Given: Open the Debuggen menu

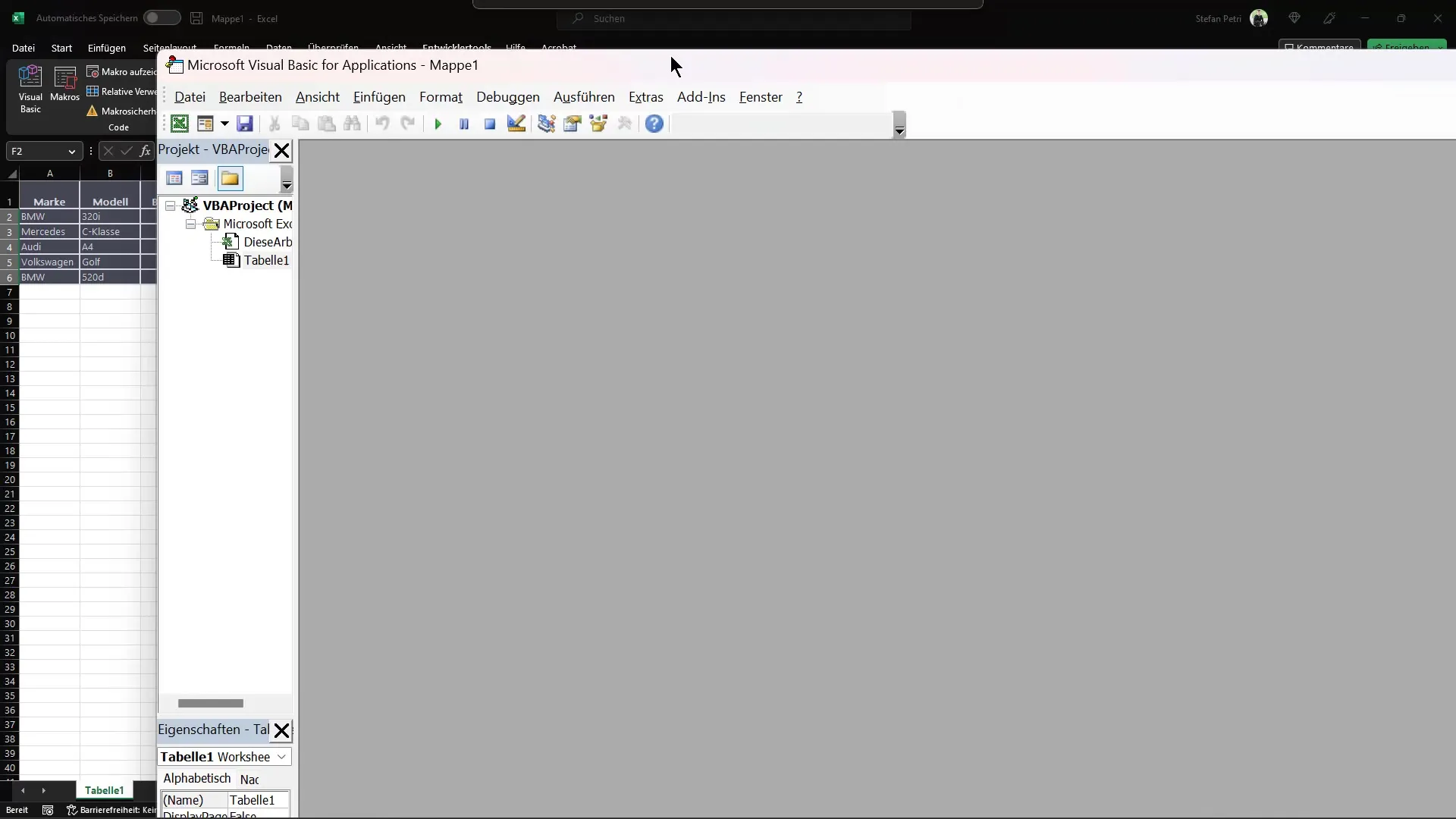Looking at the screenshot, I should point(508,97).
